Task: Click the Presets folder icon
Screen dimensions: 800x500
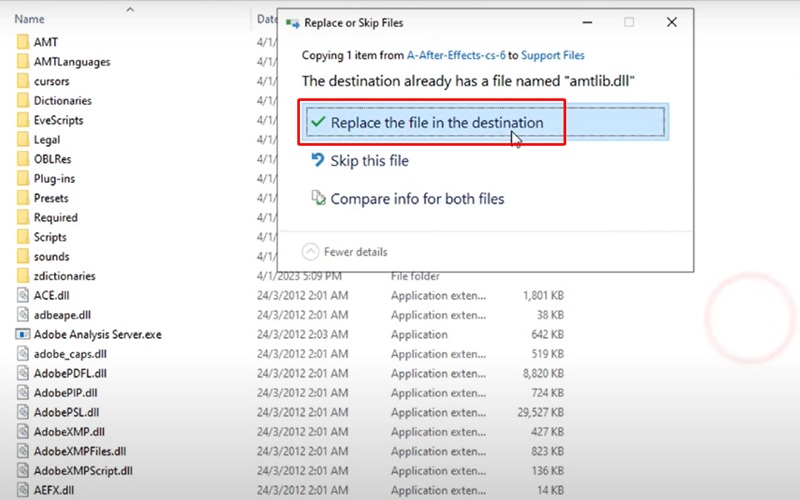Action: tap(23, 197)
